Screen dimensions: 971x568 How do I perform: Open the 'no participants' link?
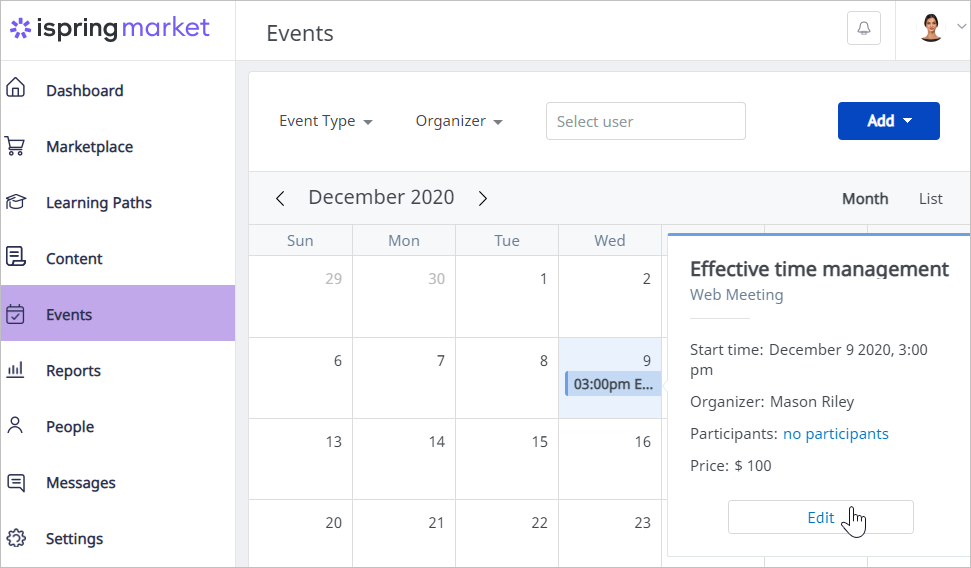835,434
